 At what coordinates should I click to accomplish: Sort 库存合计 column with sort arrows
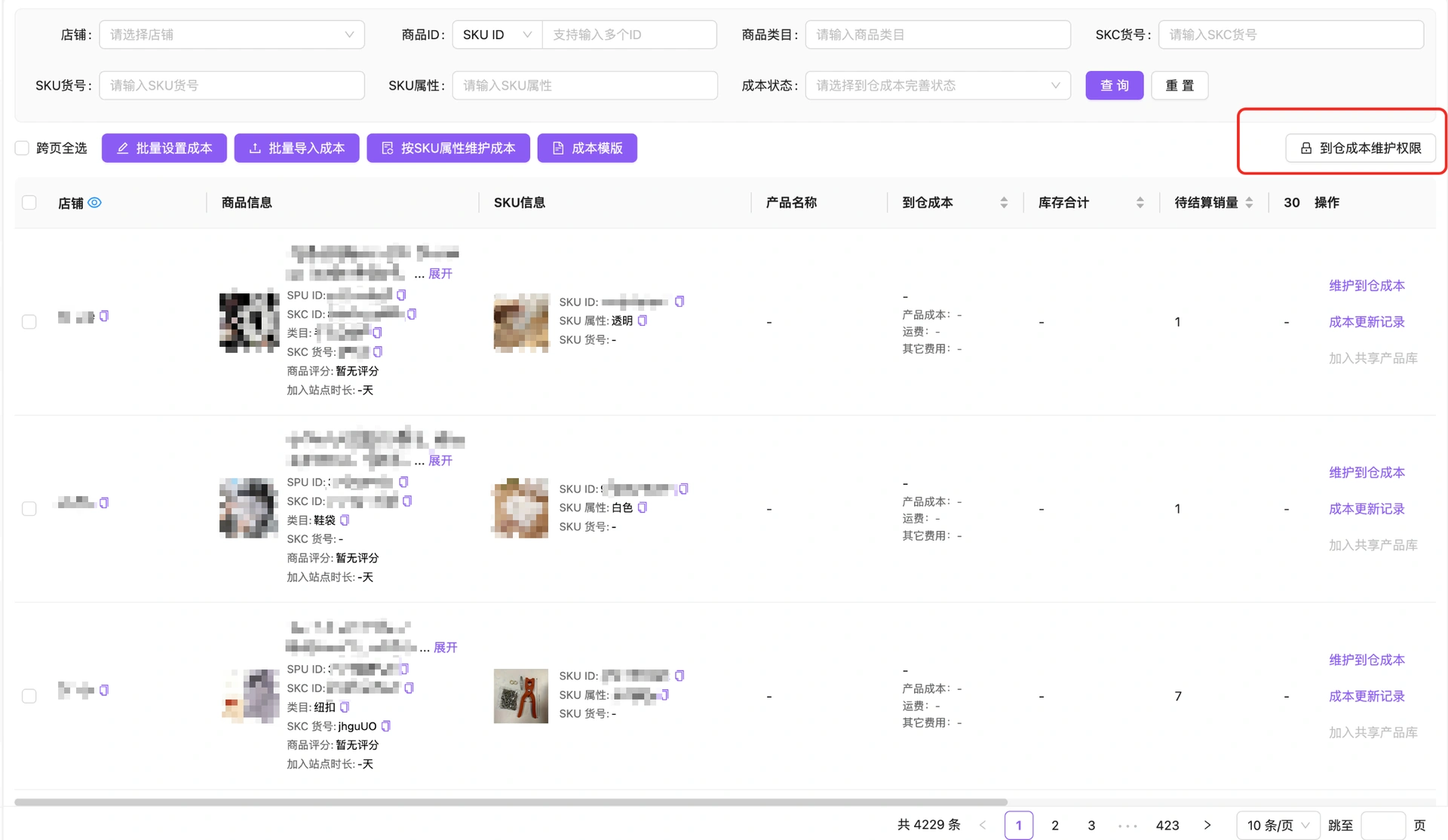click(x=1140, y=202)
